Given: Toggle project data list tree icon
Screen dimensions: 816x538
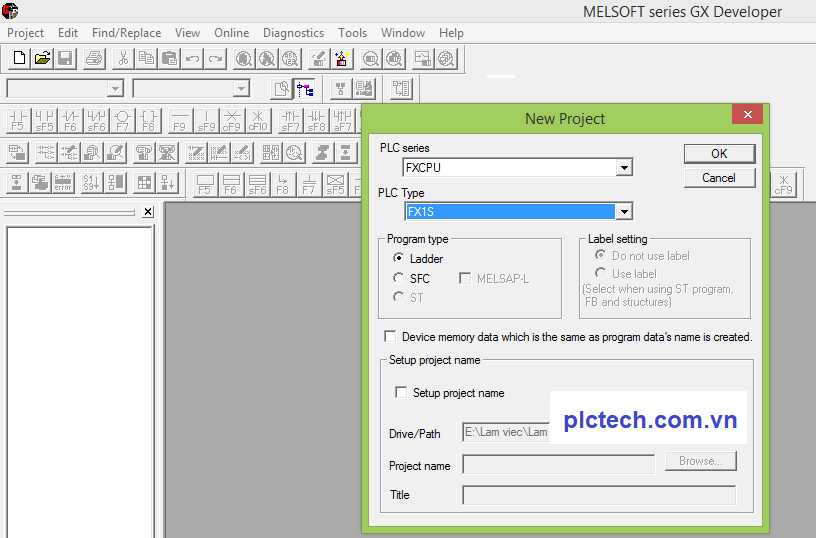Looking at the screenshot, I should tap(305, 89).
